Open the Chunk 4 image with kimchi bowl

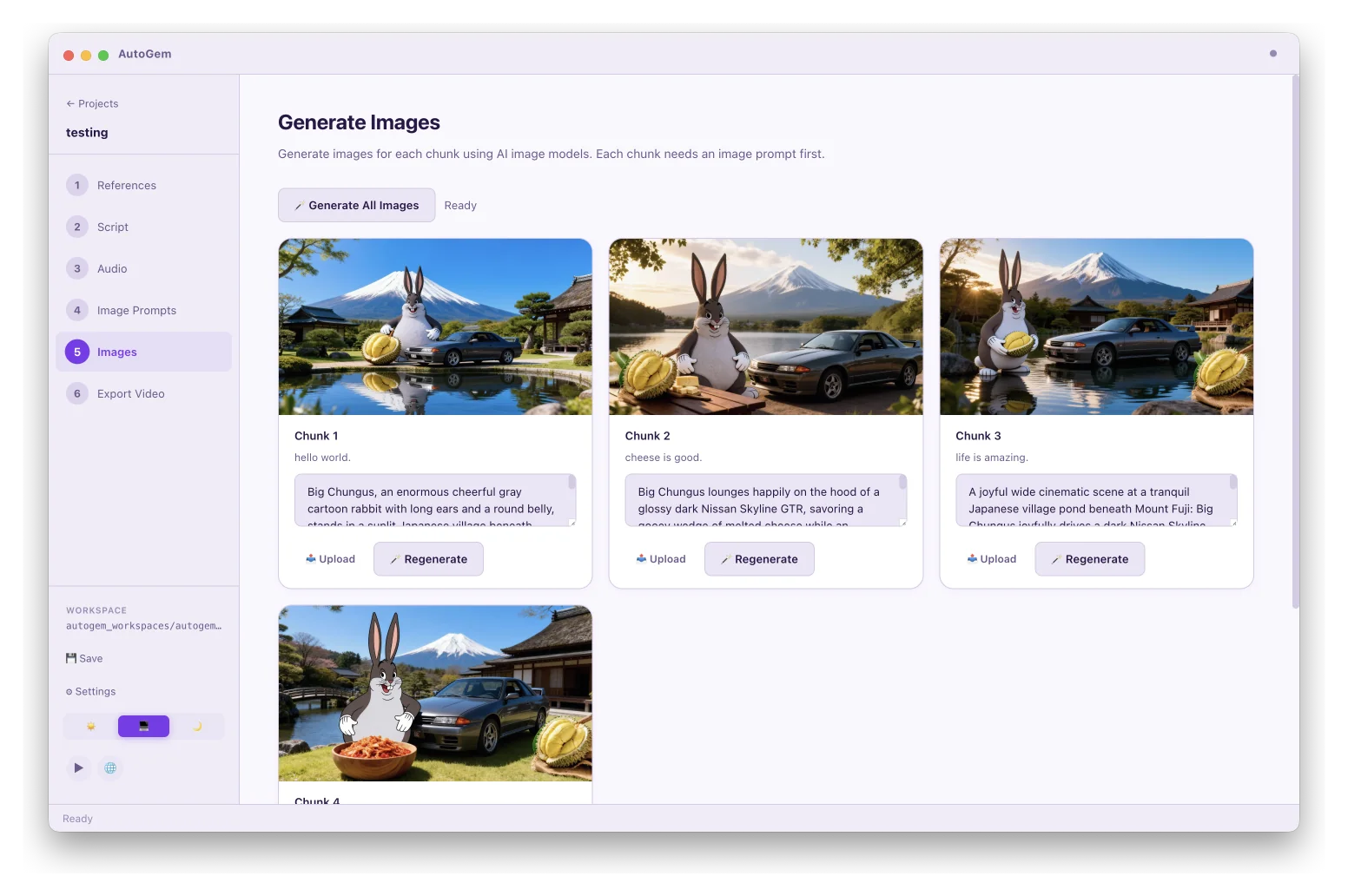point(435,693)
